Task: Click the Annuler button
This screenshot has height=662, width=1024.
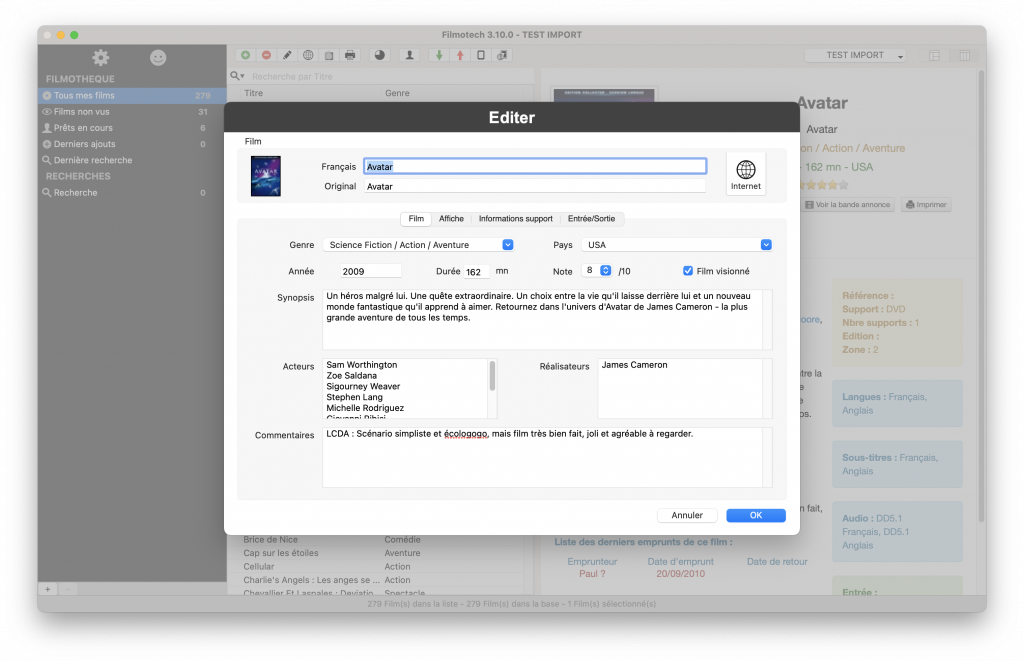Action: point(687,516)
